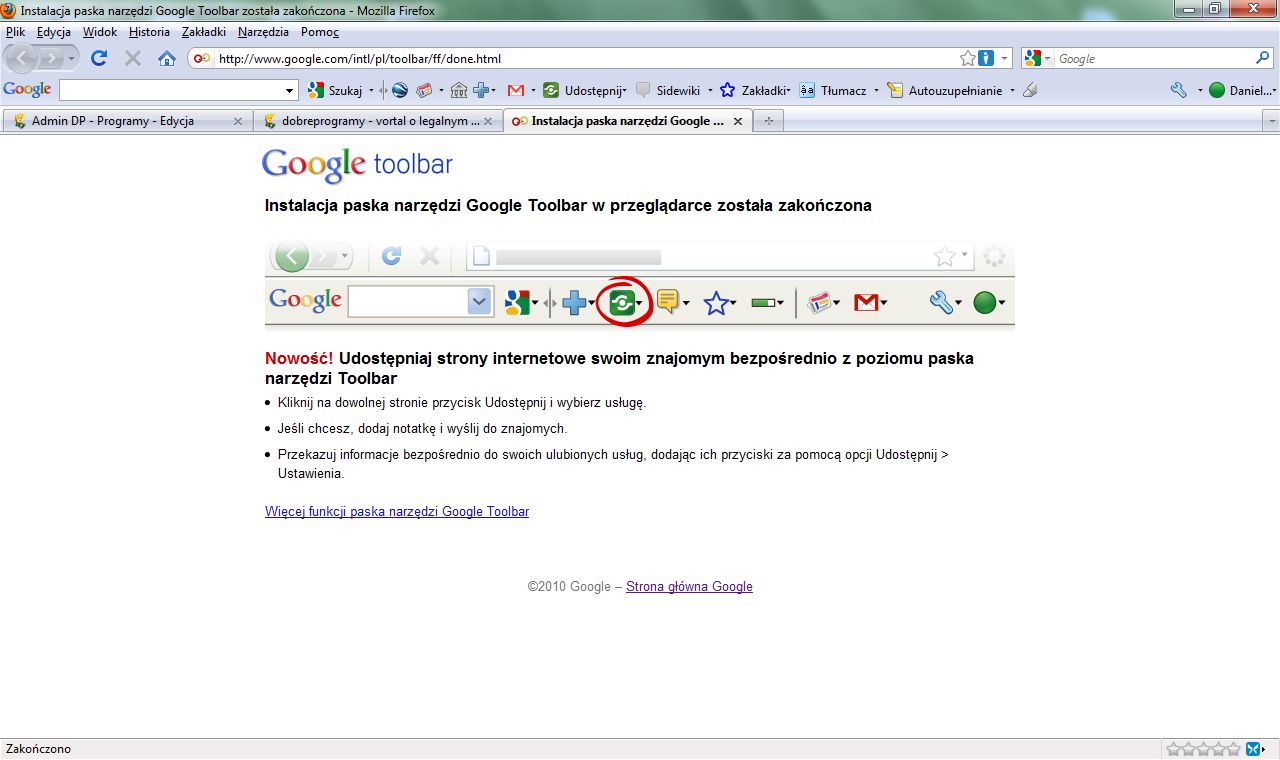Click the Google logo on the Google Toolbar
The height and width of the screenshot is (760, 1280).
coord(27,90)
